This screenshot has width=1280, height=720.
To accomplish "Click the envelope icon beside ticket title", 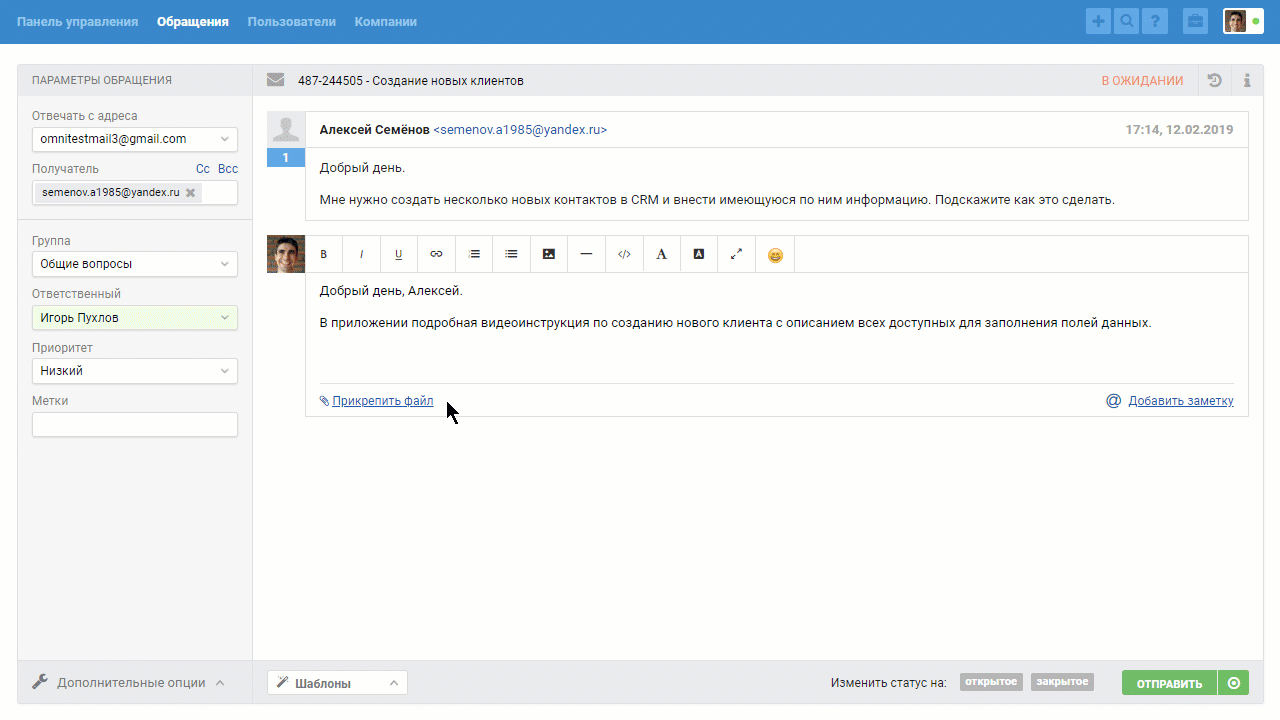I will point(275,80).
